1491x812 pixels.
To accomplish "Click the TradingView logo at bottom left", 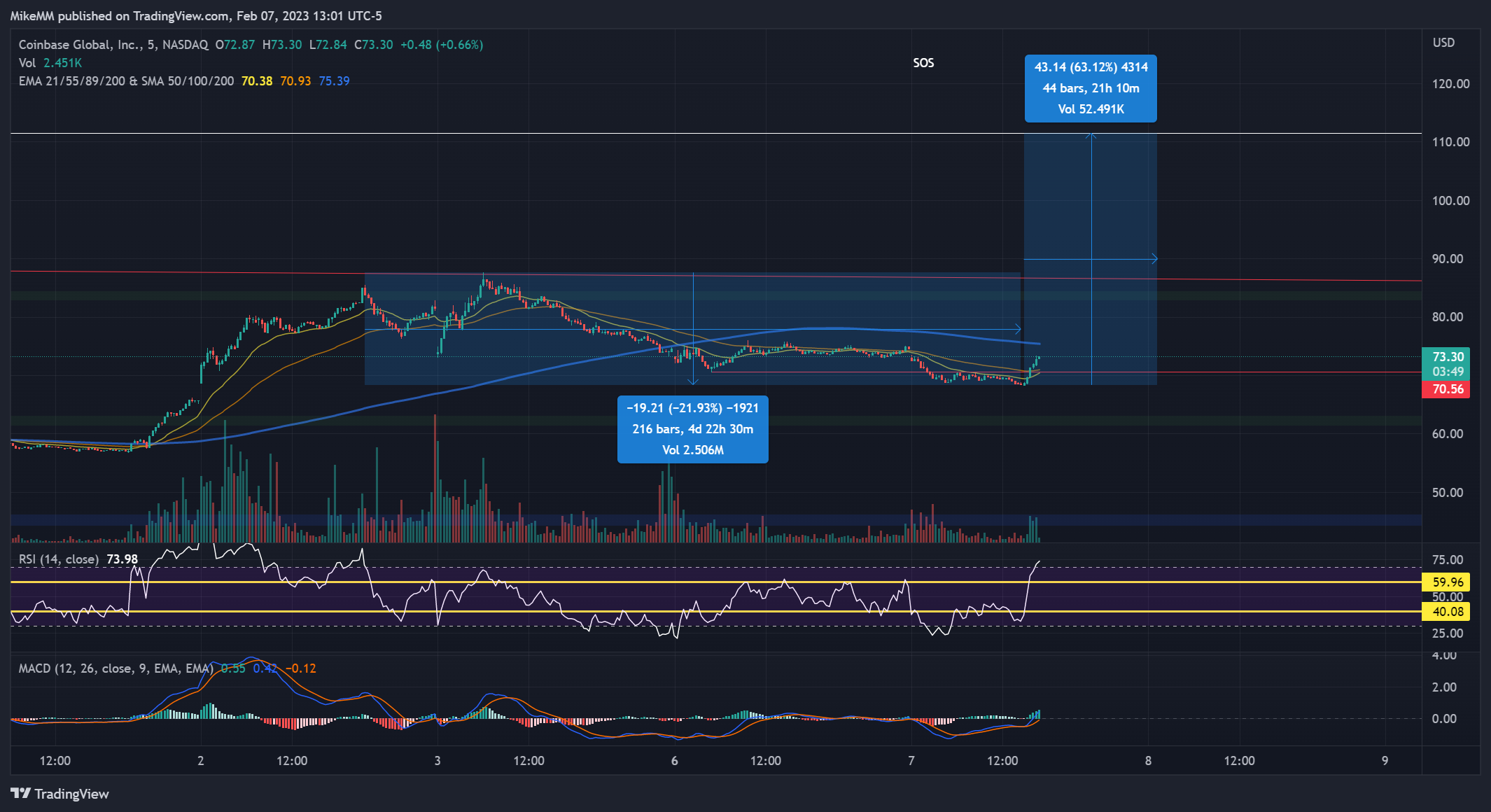I will (x=60, y=793).
